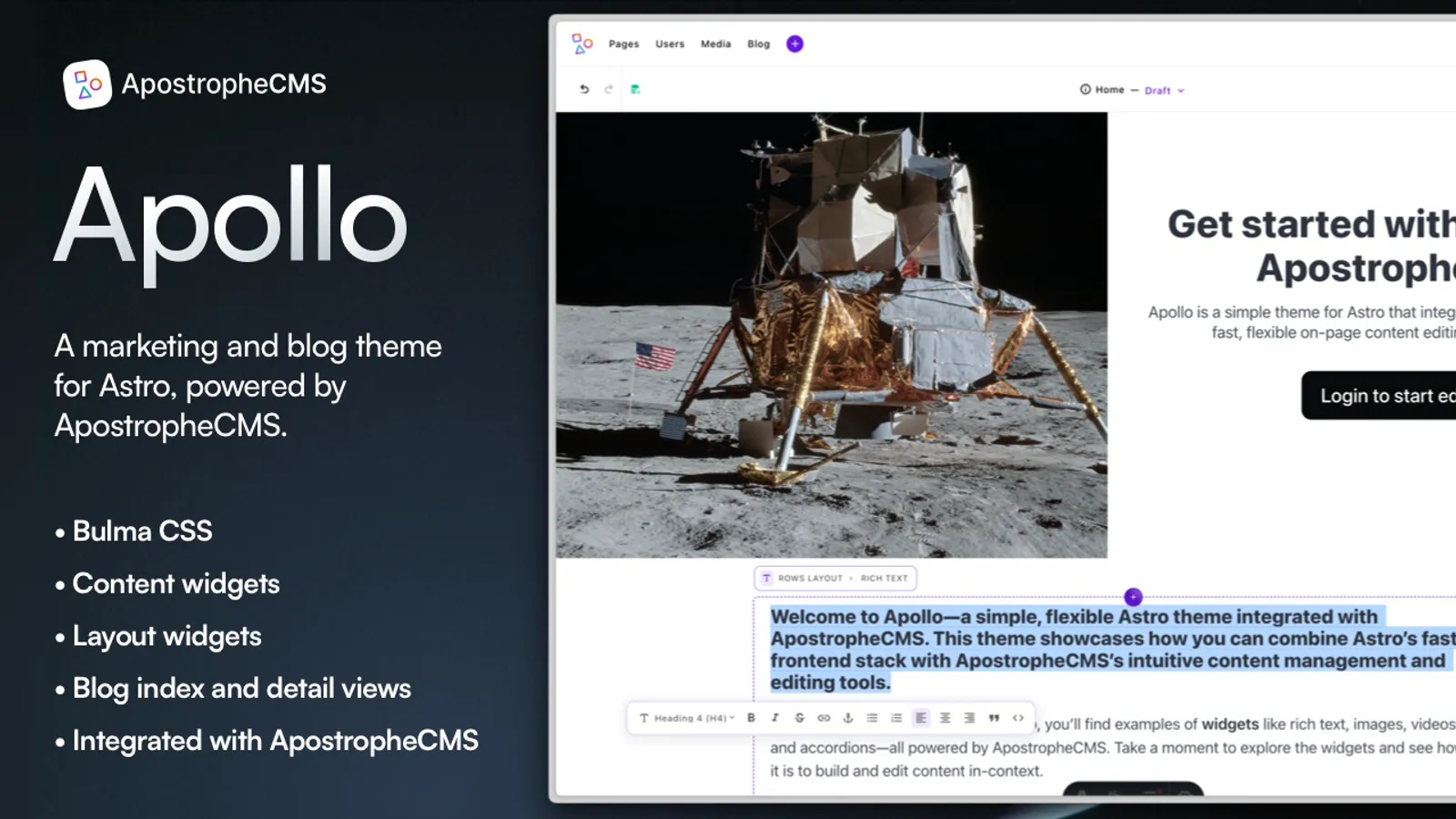Add an anchor with the anchor icon
1456x819 pixels.
(848, 718)
